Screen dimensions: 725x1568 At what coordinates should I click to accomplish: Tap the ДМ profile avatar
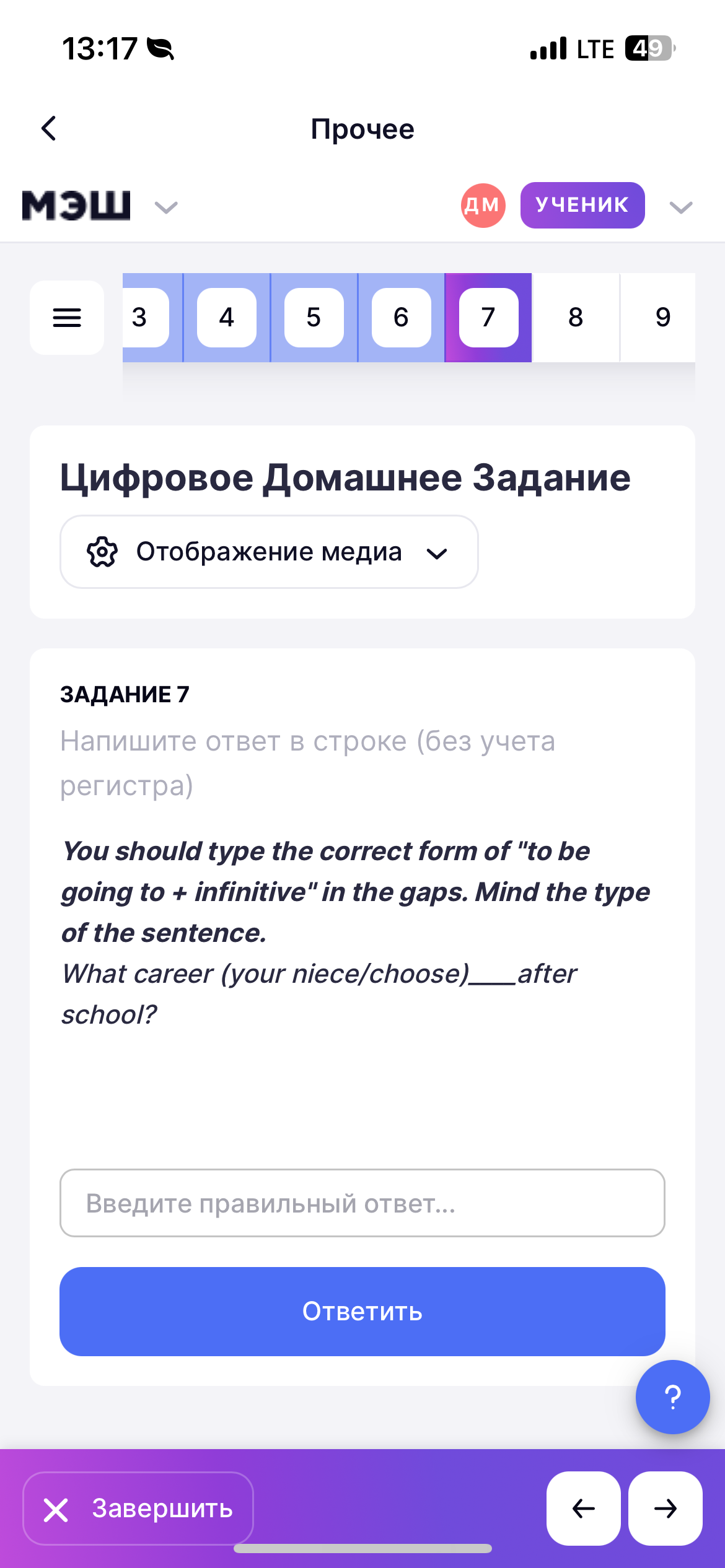pos(483,206)
